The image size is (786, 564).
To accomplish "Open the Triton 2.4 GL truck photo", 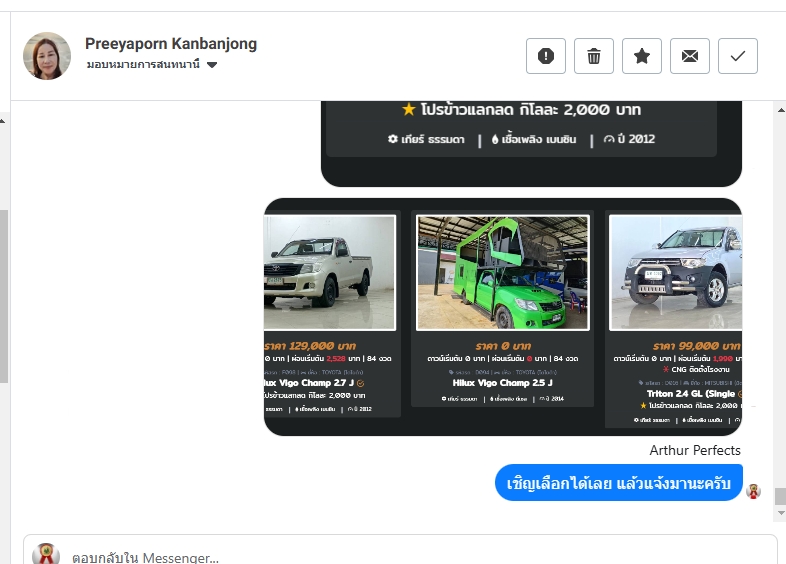I will [675, 273].
